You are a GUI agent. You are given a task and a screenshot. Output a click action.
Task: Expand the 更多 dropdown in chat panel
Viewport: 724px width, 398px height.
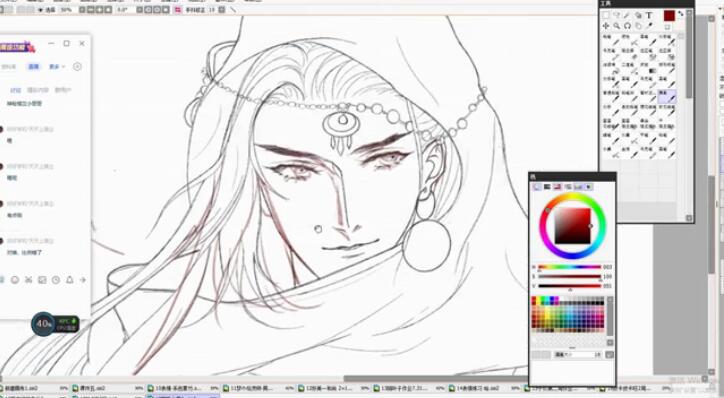[x=57, y=66]
